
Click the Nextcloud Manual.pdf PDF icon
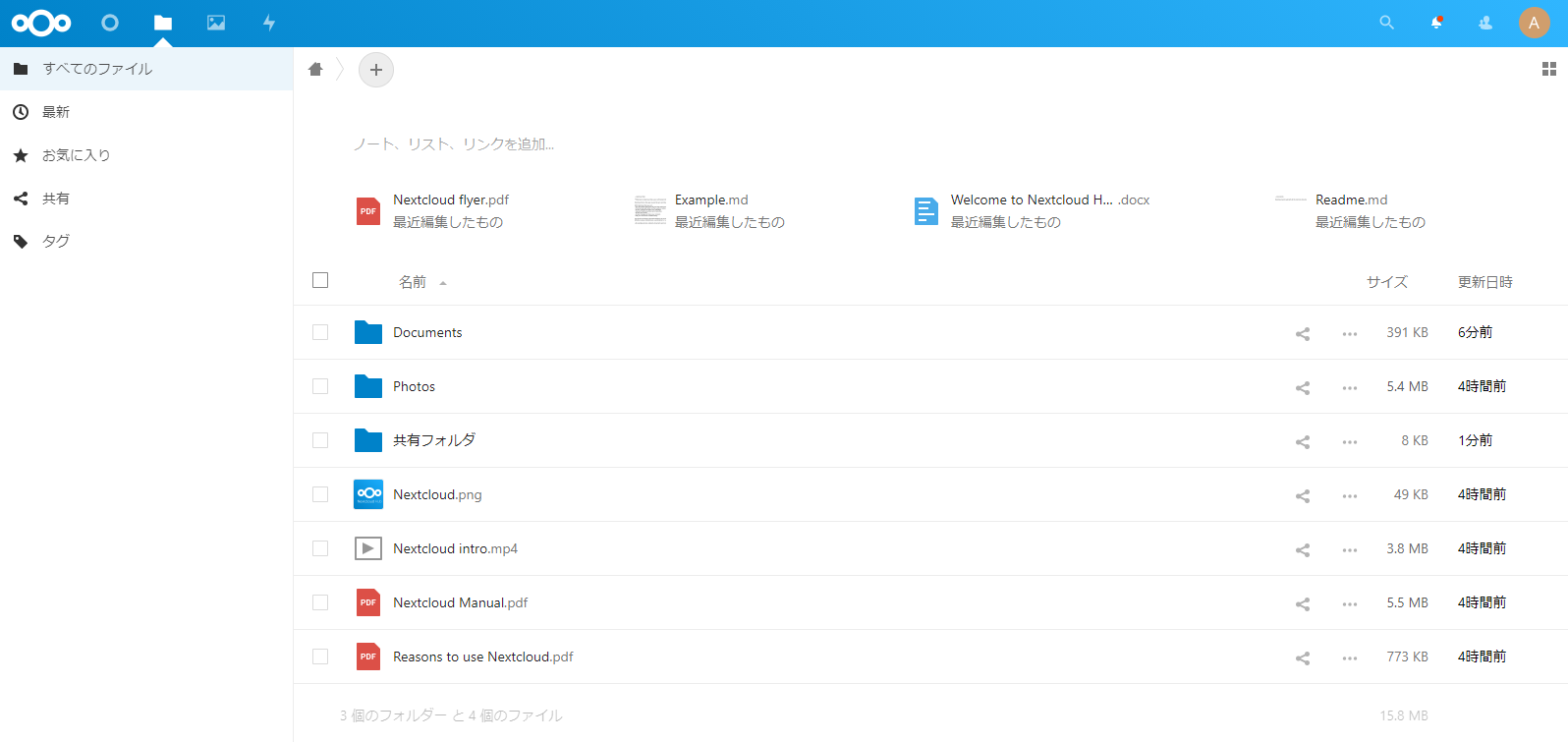click(x=368, y=602)
